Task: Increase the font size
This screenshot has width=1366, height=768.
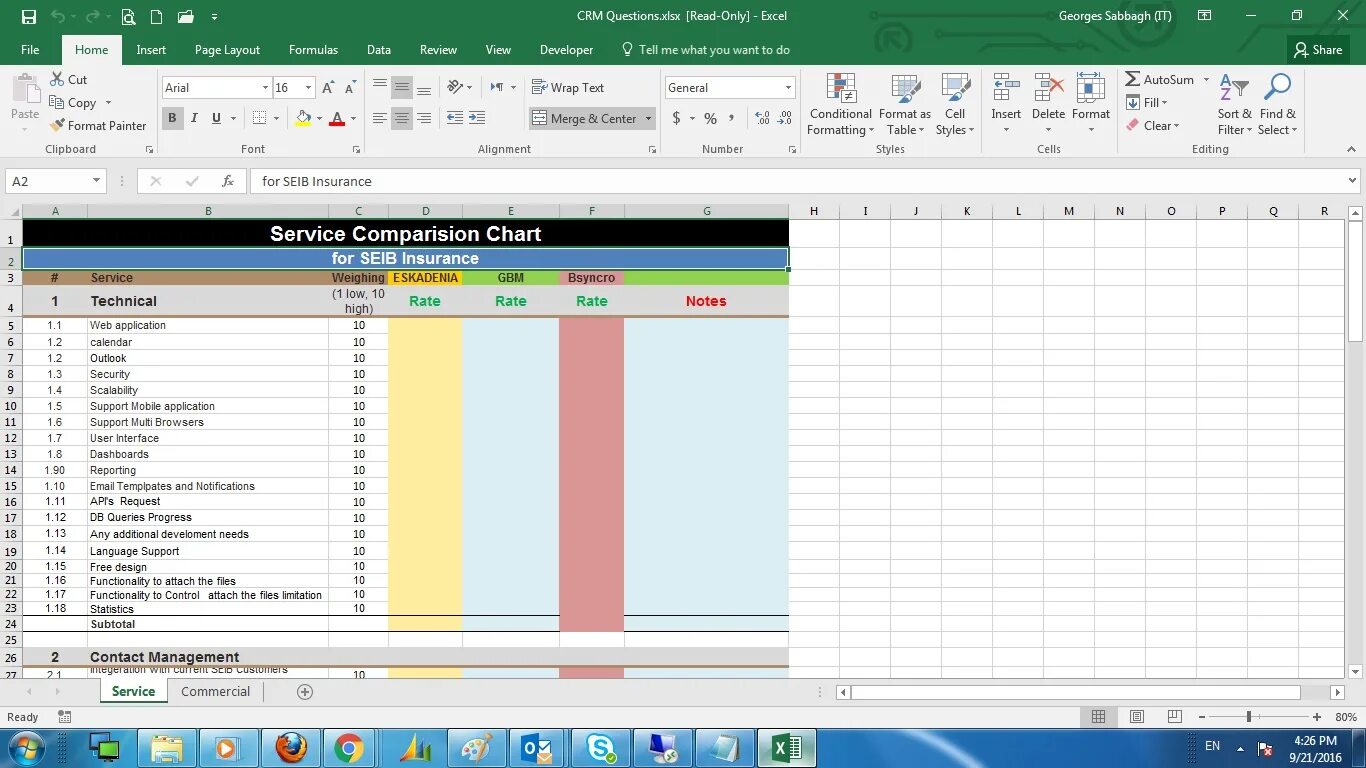Action: tap(328, 88)
